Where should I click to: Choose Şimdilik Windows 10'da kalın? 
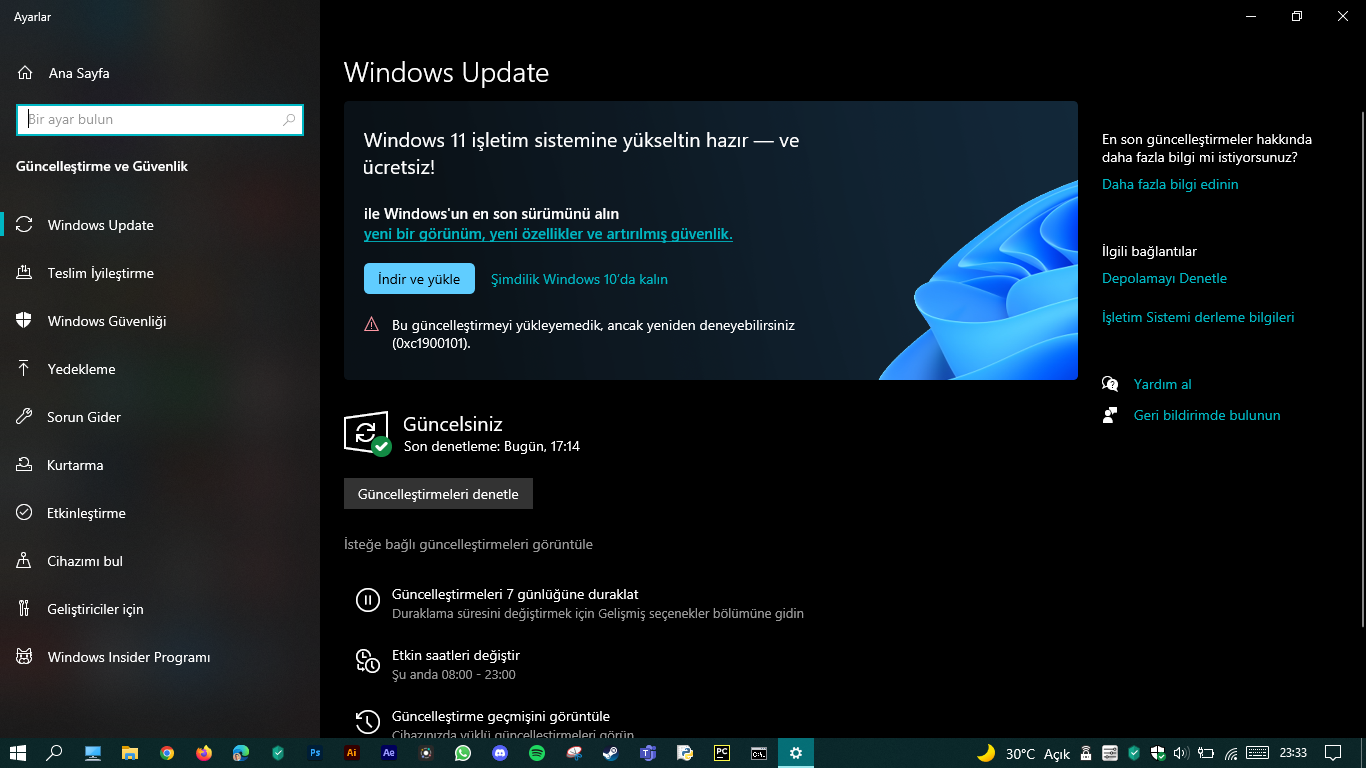(579, 279)
